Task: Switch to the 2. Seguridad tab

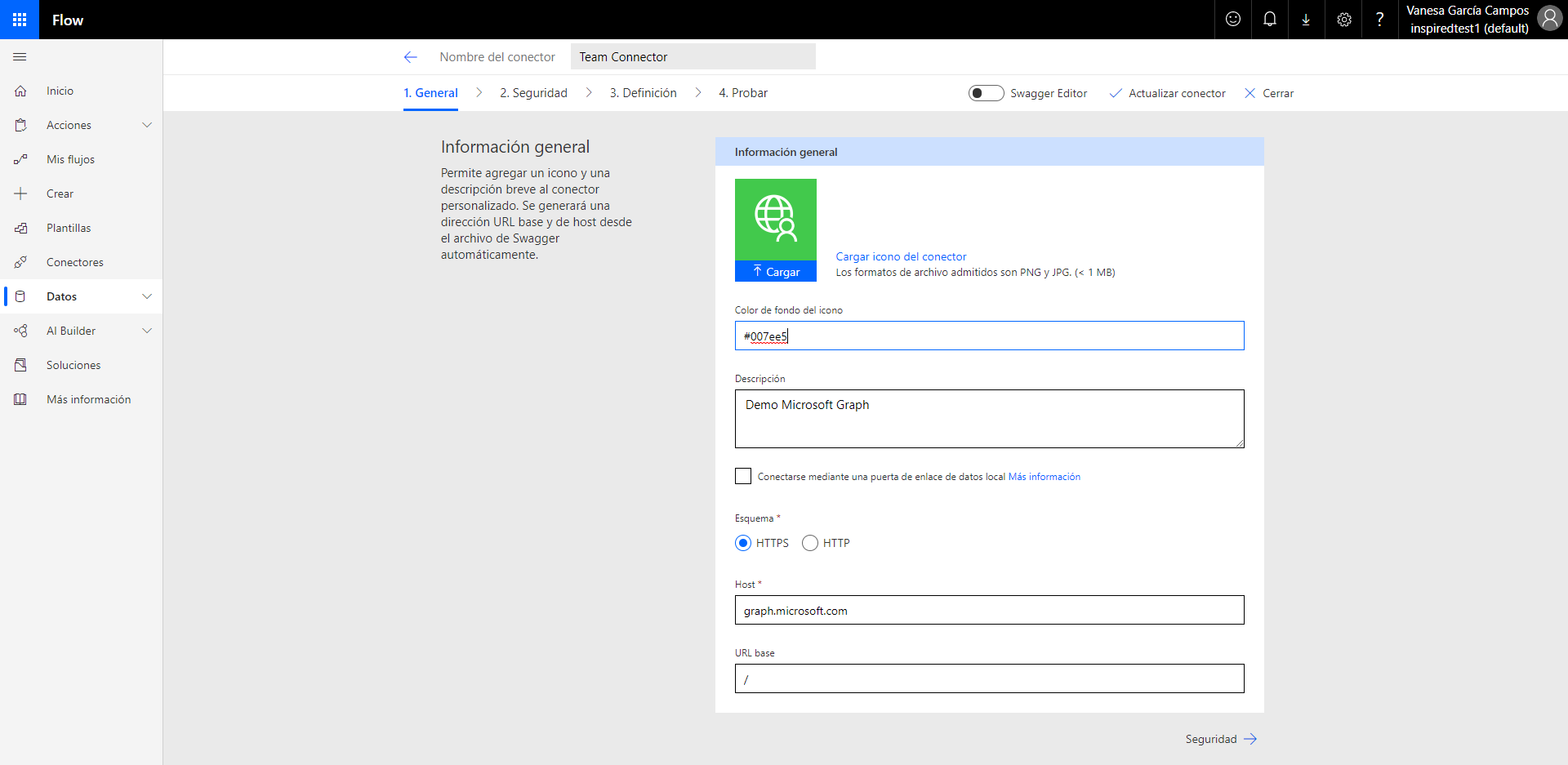Action: pyautogui.click(x=533, y=93)
